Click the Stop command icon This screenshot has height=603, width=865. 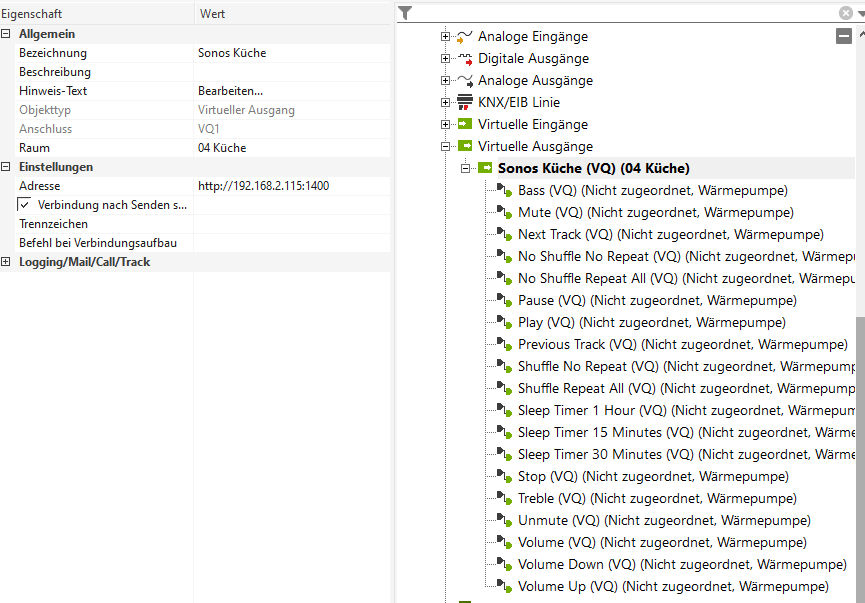click(x=504, y=477)
